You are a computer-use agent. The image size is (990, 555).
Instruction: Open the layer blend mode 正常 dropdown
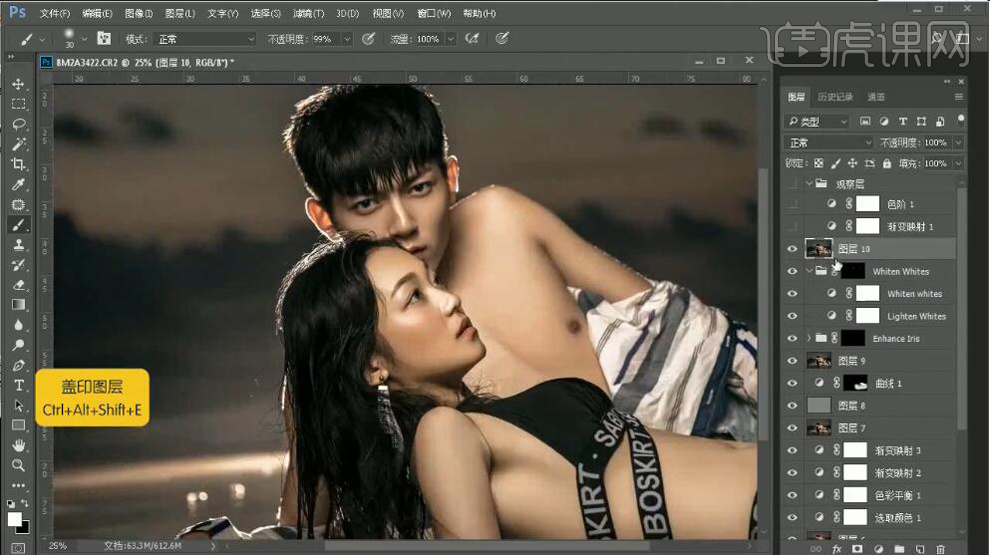click(x=828, y=143)
